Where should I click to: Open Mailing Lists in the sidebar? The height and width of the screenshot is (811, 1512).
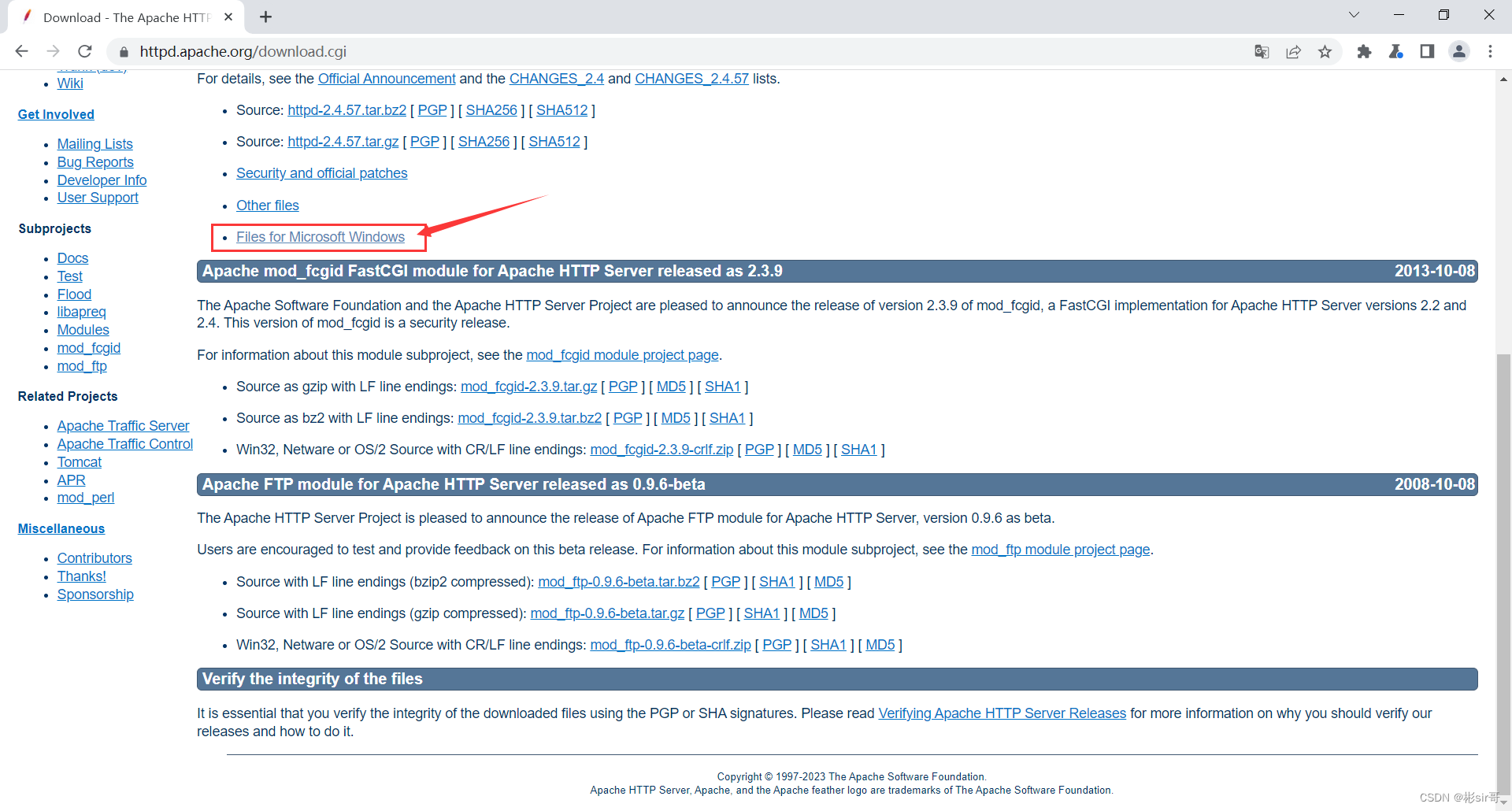click(95, 144)
